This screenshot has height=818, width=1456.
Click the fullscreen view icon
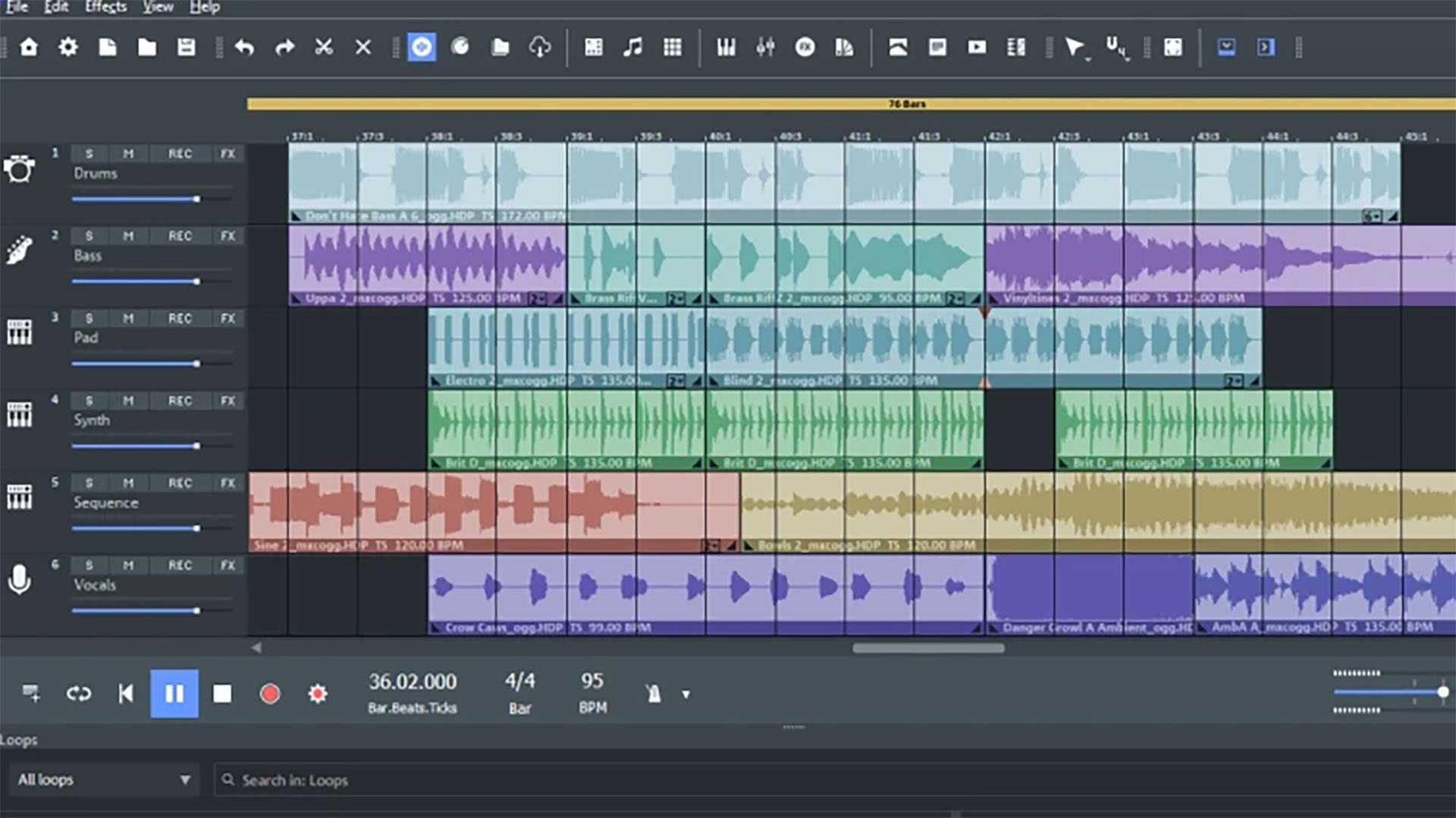click(x=1172, y=47)
